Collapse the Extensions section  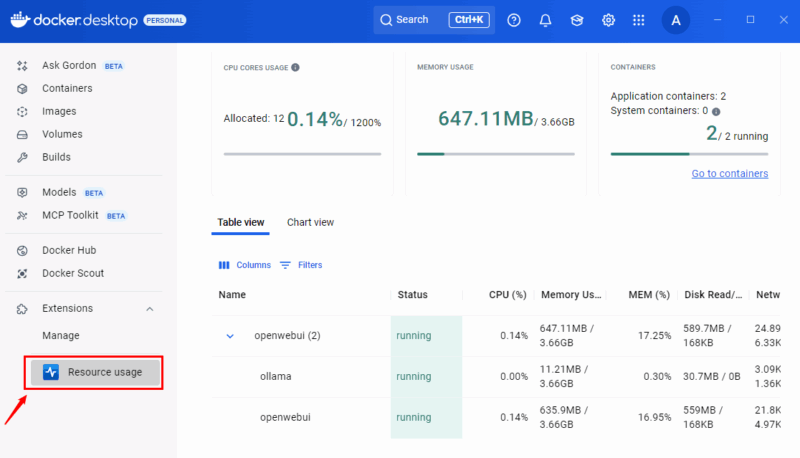tap(150, 309)
